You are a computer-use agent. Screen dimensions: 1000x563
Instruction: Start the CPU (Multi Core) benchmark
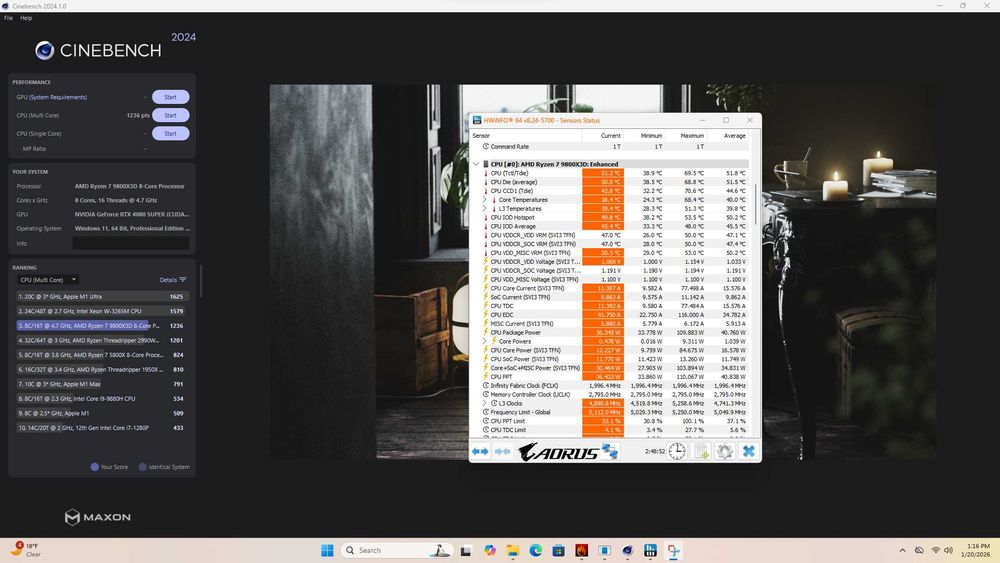pyautogui.click(x=170, y=115)
